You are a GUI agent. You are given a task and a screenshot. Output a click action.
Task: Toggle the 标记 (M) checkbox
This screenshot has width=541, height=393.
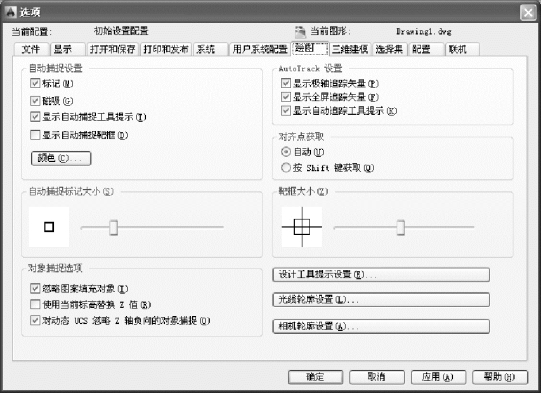click(35, 83)
